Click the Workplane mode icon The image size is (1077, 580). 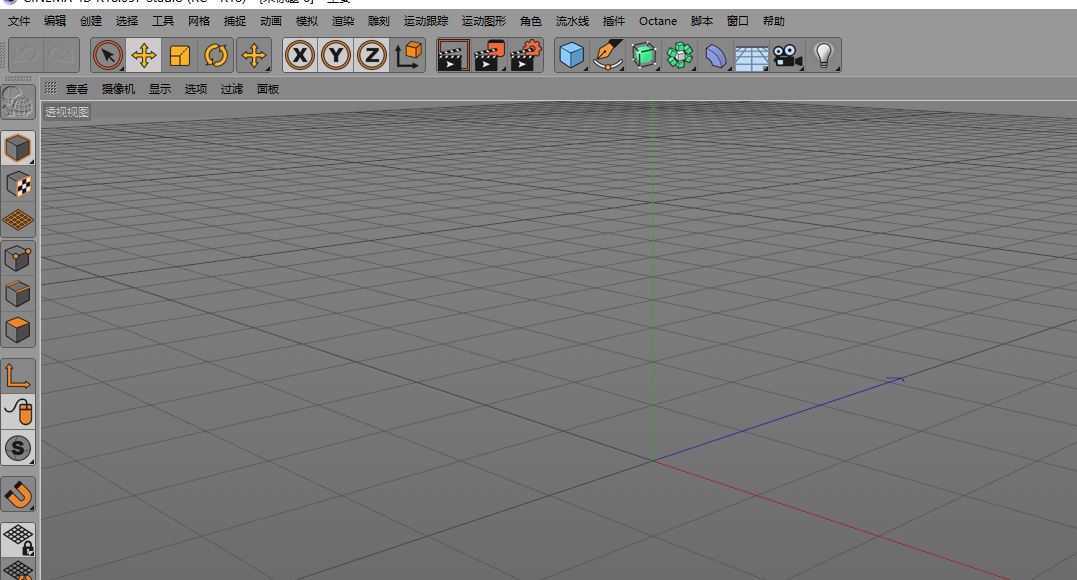(18, 220)
